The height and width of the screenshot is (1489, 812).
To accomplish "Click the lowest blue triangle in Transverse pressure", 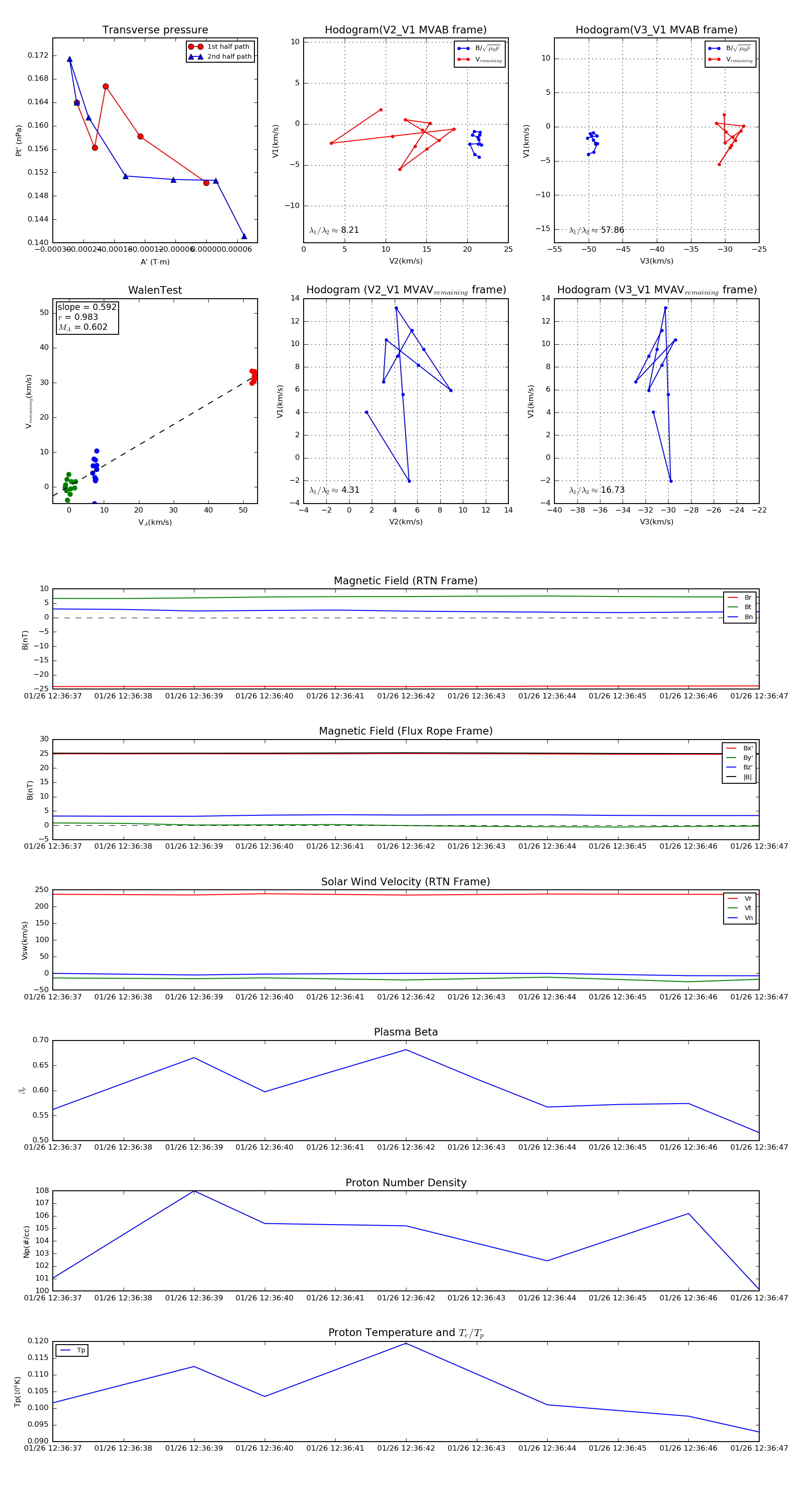I will coord(244,236).
